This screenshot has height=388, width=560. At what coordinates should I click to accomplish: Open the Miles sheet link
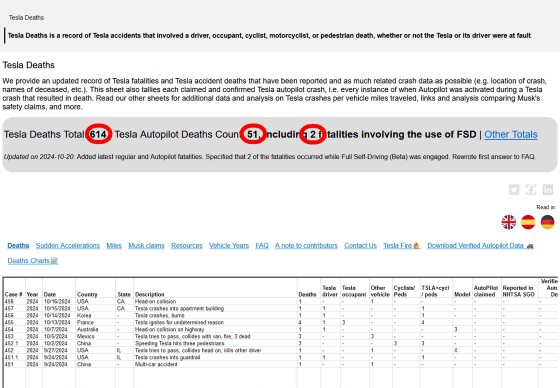(x=114, y=245)
